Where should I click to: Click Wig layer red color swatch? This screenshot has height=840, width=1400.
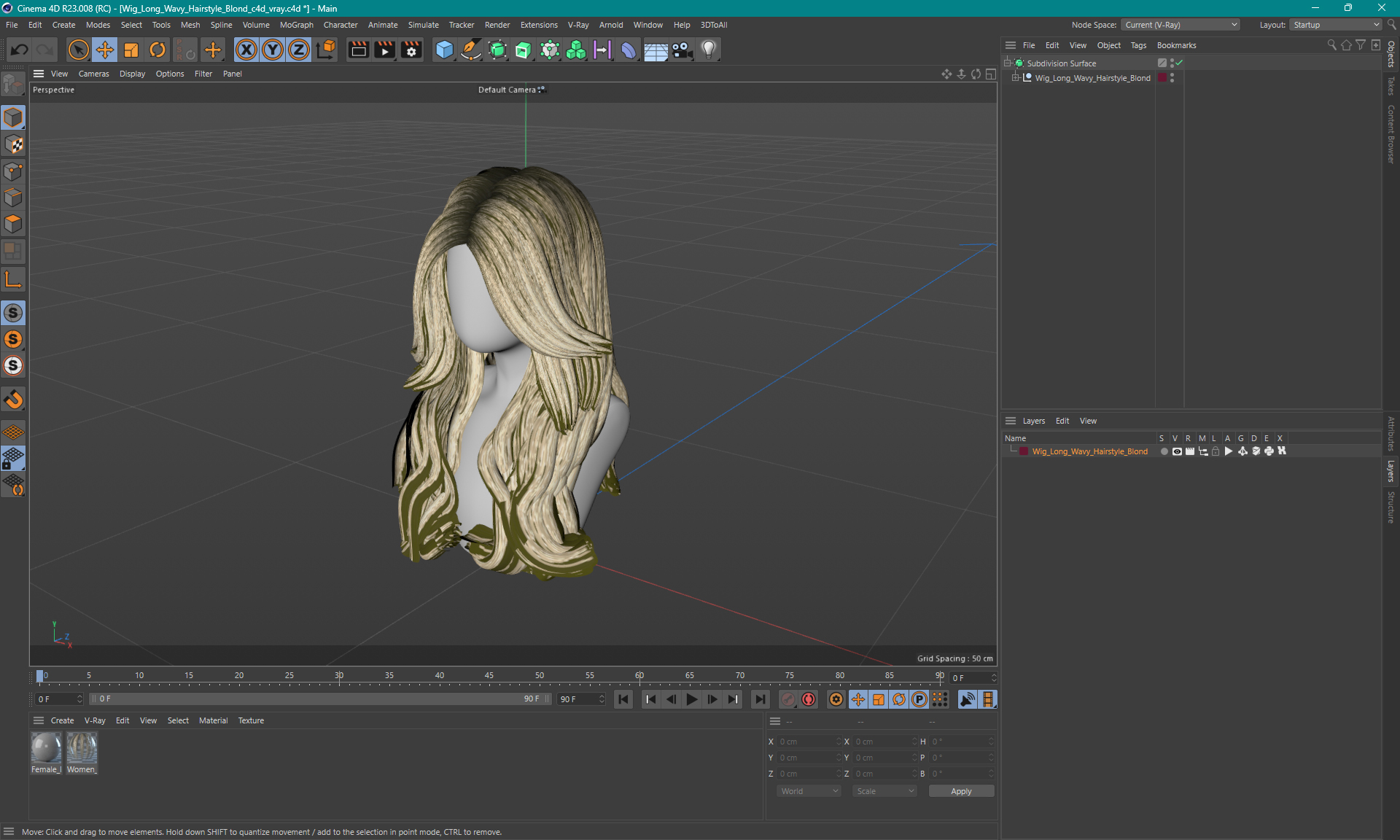(1024, 451)
